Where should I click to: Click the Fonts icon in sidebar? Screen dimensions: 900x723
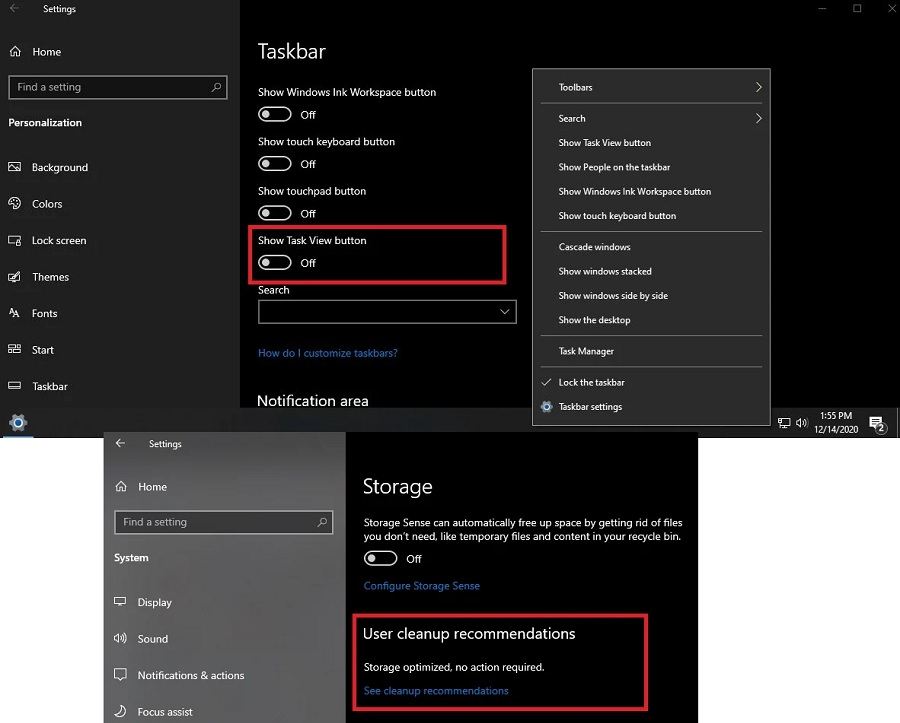14,313
